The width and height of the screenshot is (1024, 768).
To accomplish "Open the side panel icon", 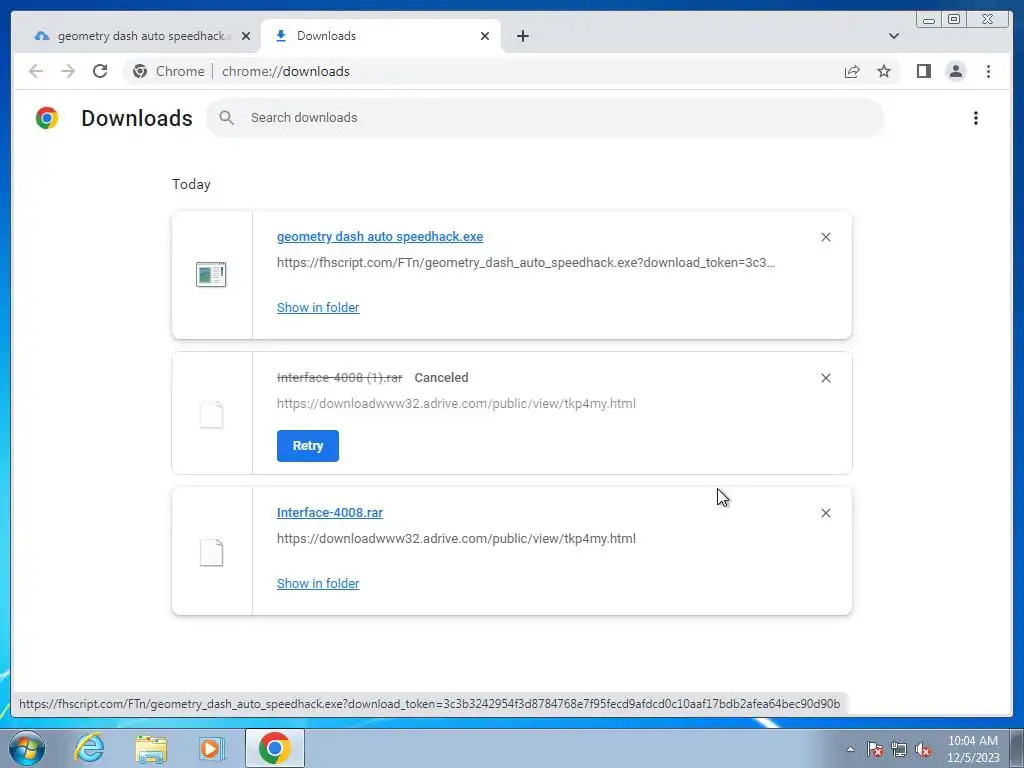I will point(923,71).
